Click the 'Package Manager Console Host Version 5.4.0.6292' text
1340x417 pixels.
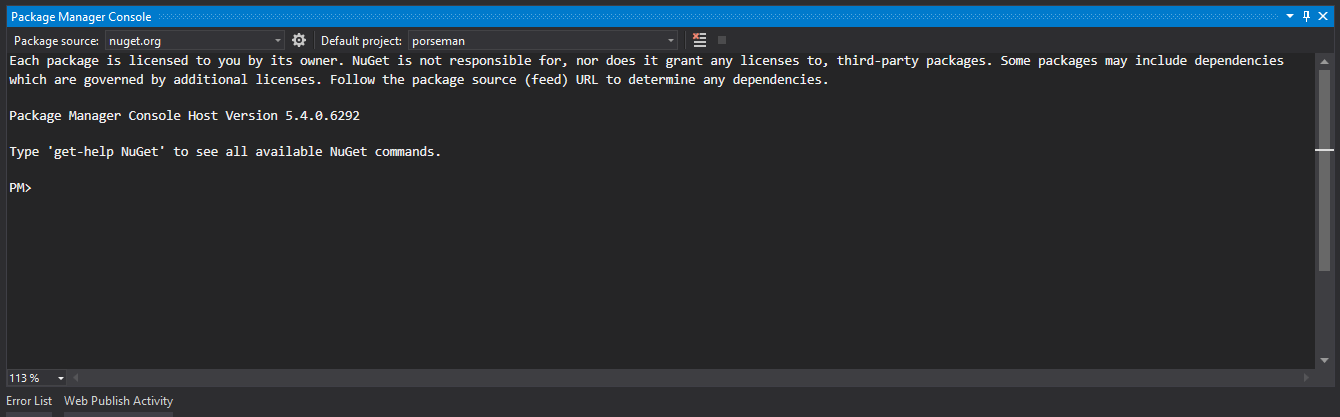click(x=184, y=116)
